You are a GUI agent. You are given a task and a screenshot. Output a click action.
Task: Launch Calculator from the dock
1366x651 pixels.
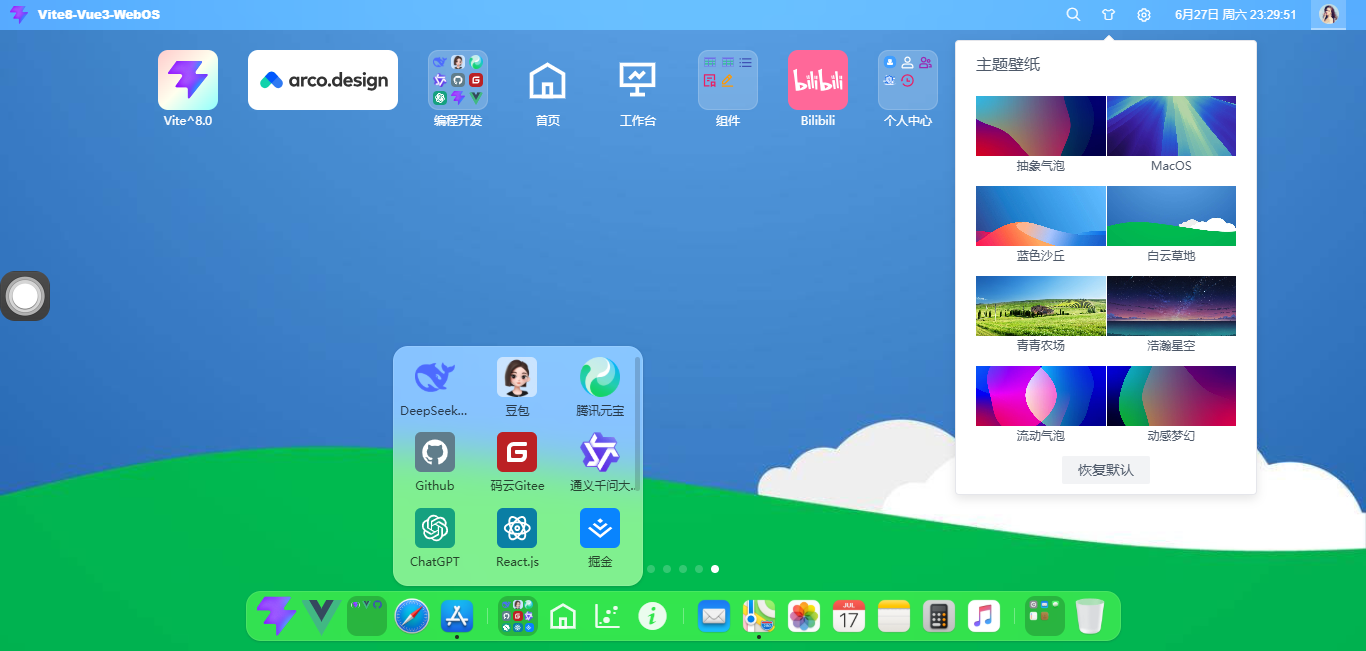coord(938,616)
